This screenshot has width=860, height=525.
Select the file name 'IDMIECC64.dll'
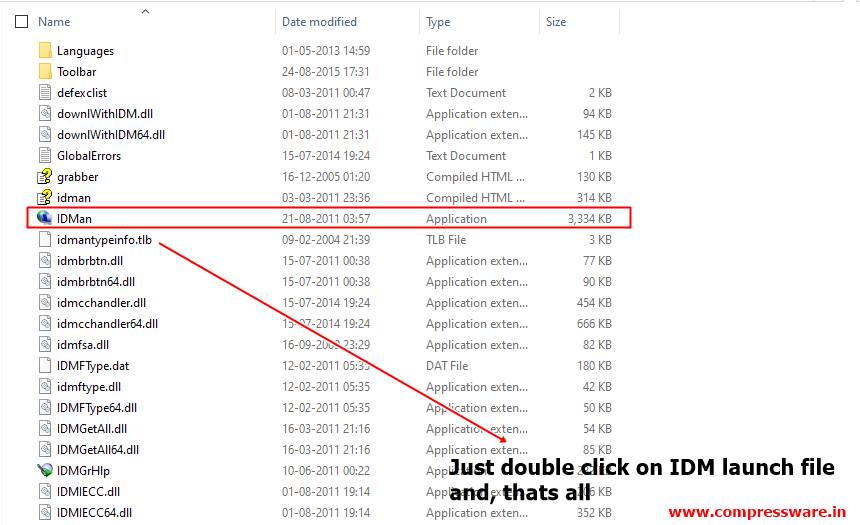coord(94,512)
